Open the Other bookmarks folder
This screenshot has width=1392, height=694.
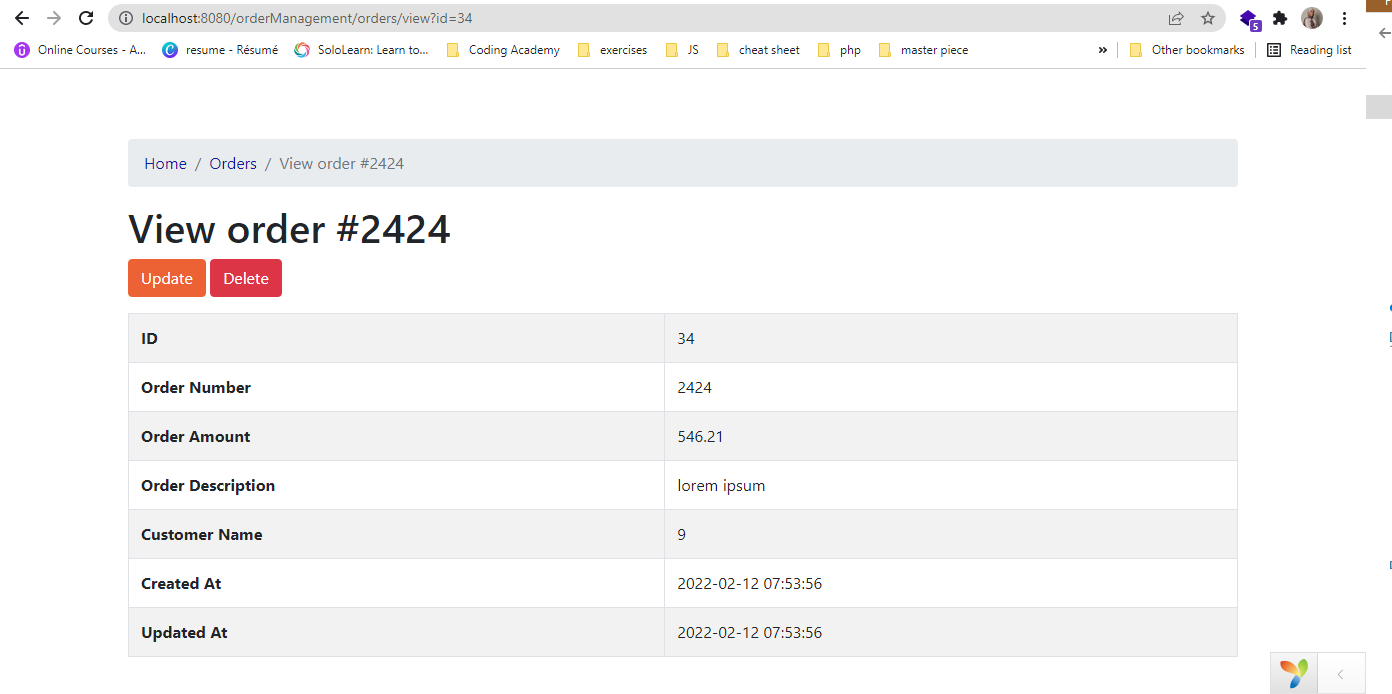(x=1187, y=49)
